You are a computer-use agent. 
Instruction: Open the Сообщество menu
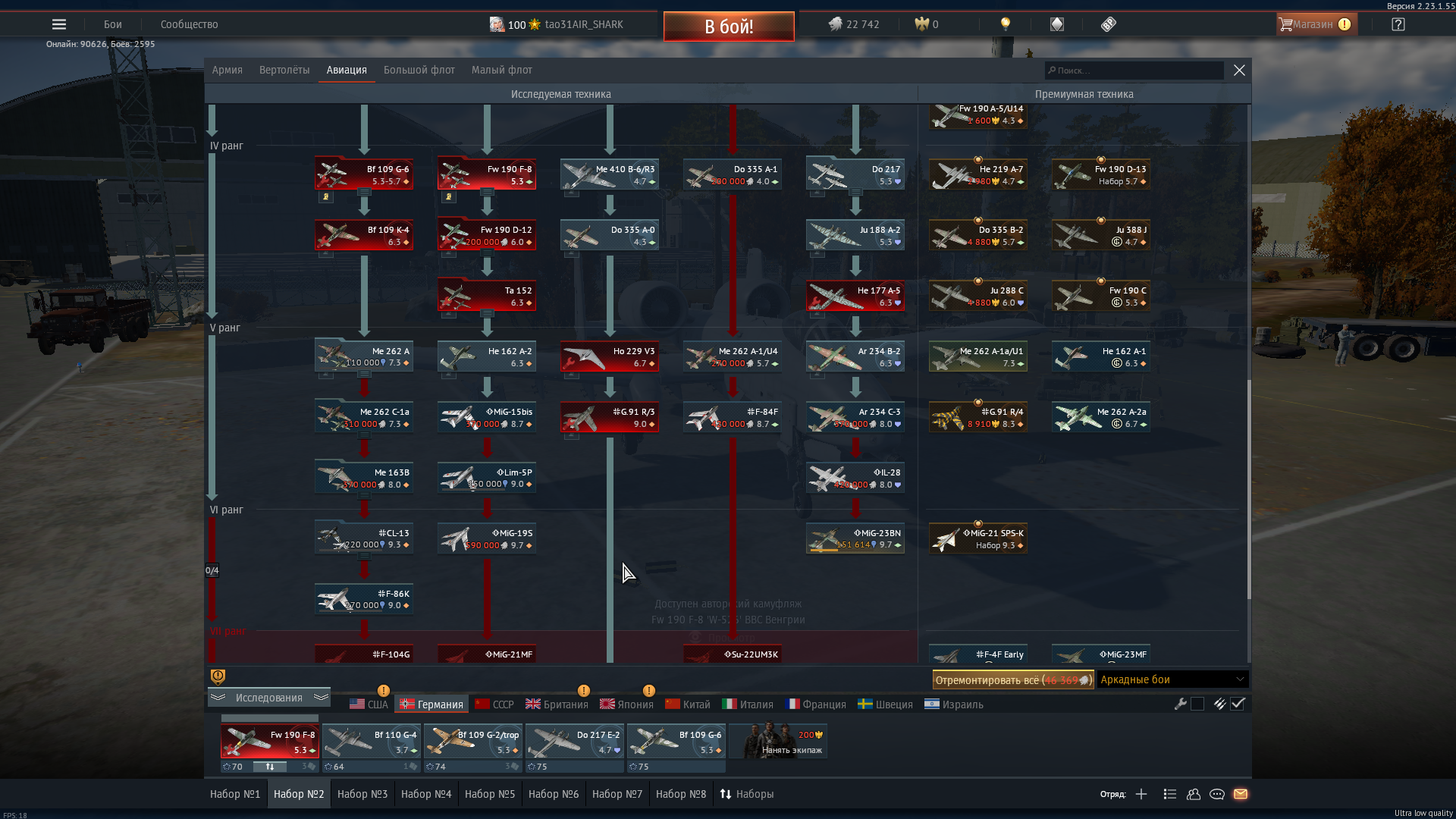point(189,24)
